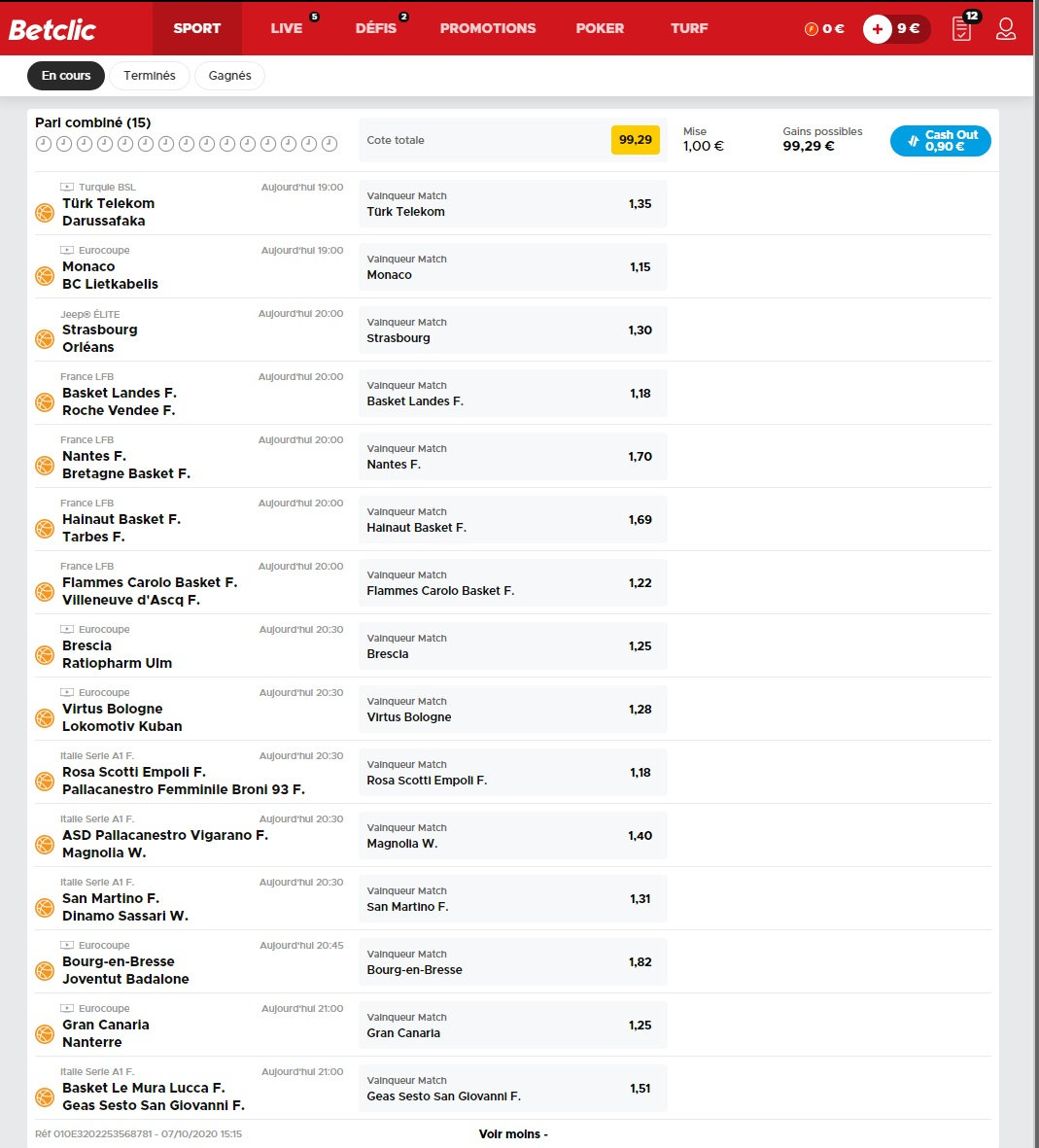Image resolution: width=1039 pixels, height=1148 pixels.
Task: Open the Gran Canaria vs Nanterre match
Action: click(105, 1034)
